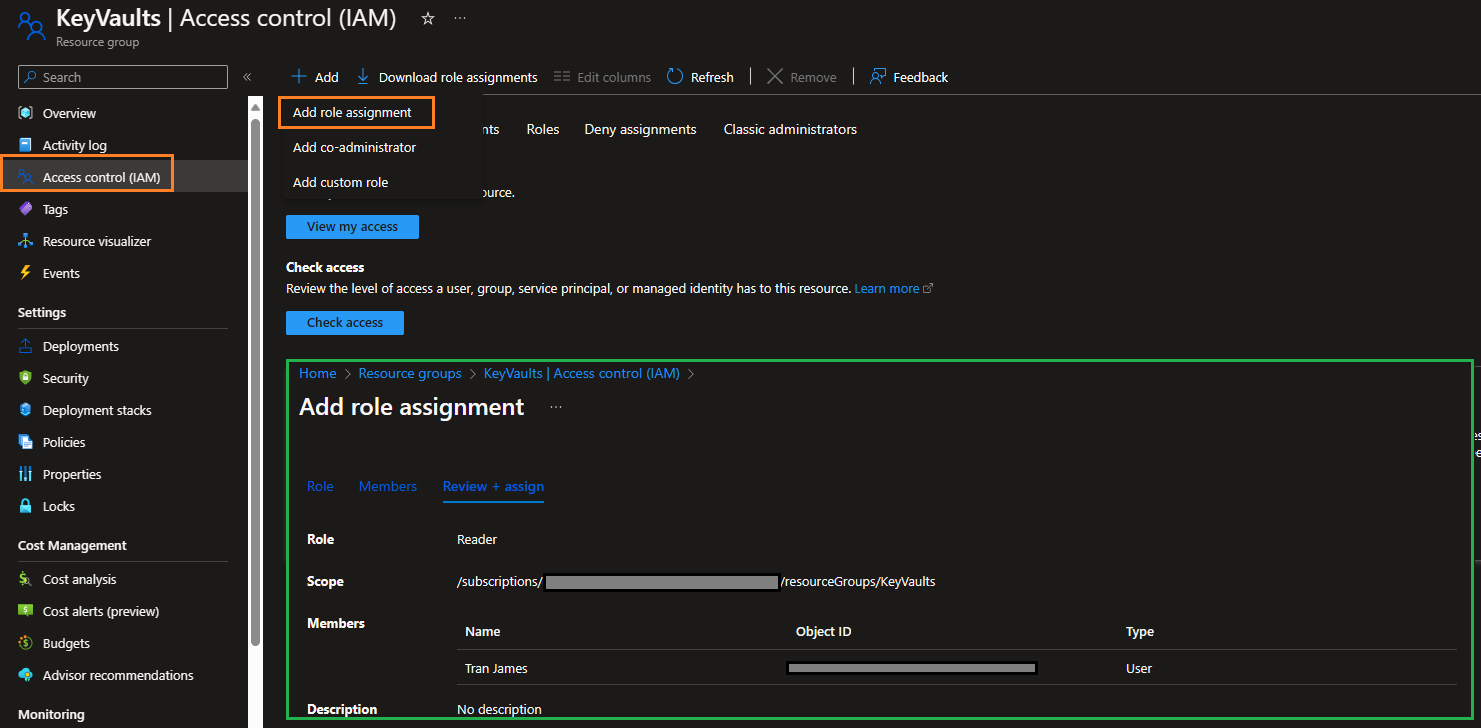Click the purple Tags icon
The width and height of the screenshot is (1481, 728).
pos(26,209)
